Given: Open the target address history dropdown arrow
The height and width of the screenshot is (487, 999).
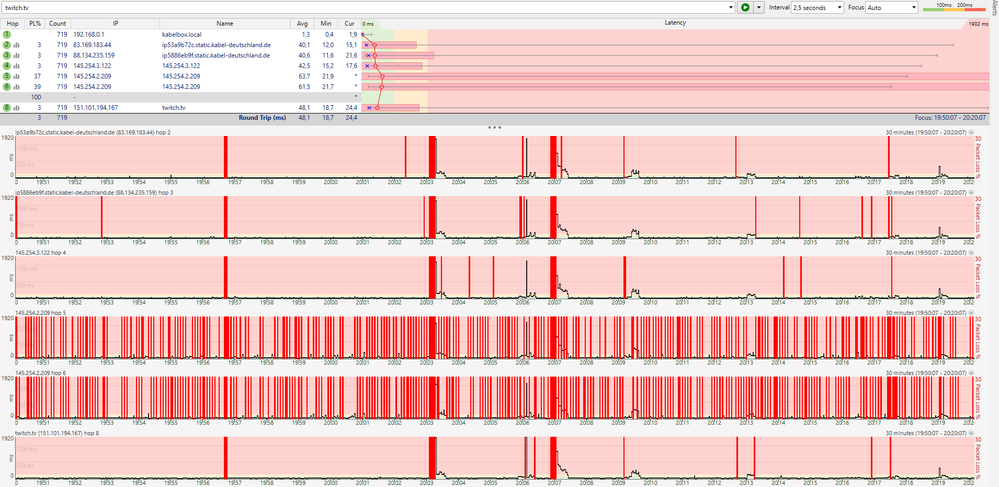Looking at the screenshot, I should click(731, 7).
